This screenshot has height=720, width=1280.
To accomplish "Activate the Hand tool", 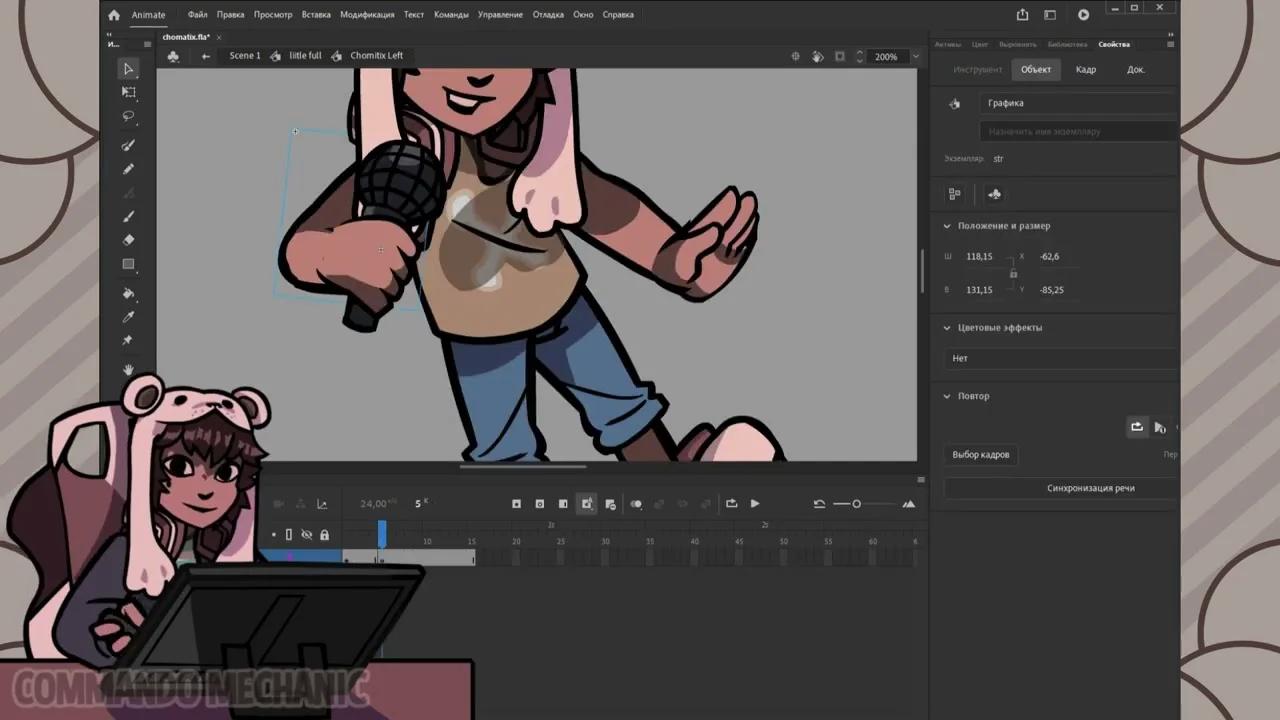I will [x=128, y=370].
